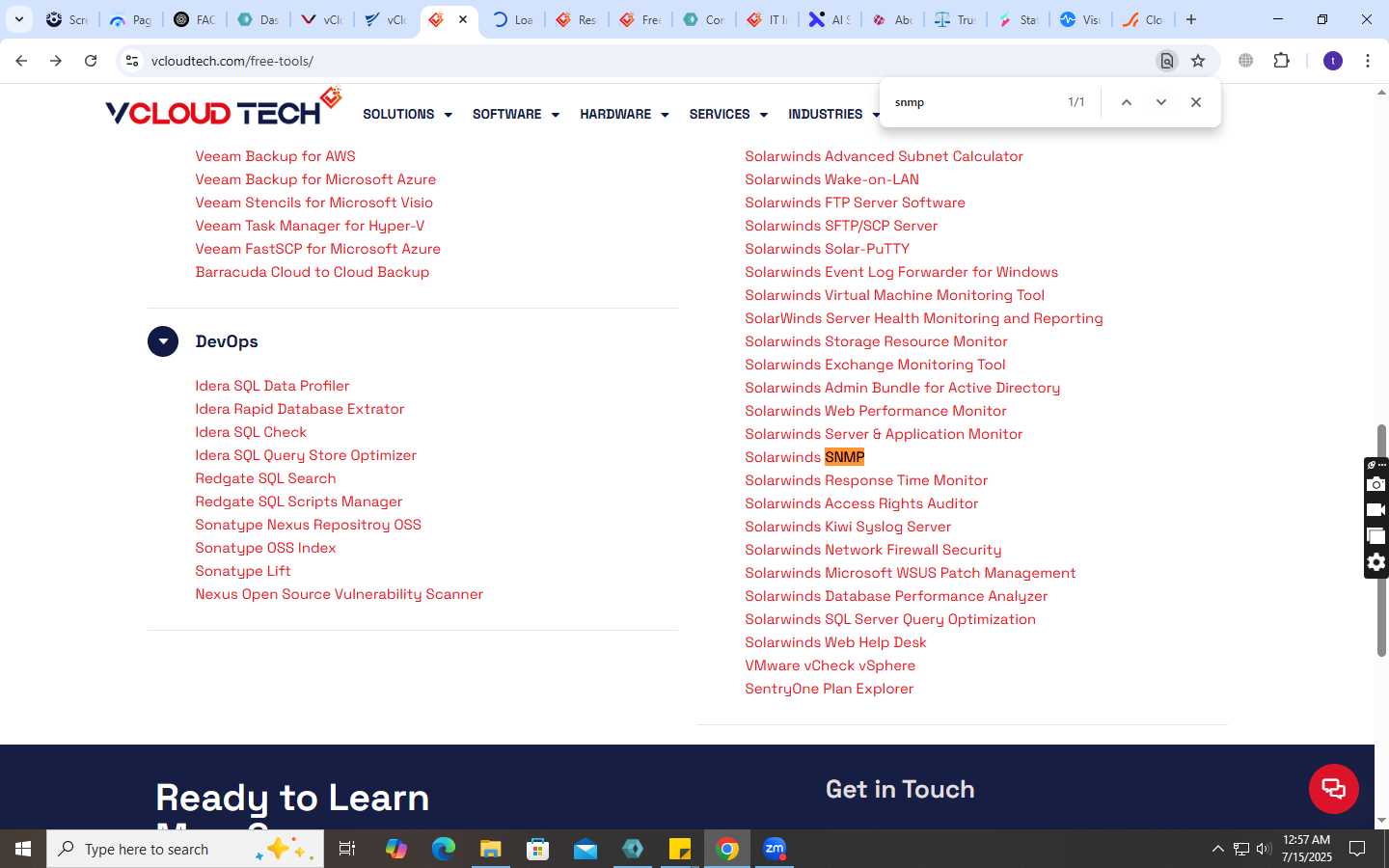Switch to the Vis browser tab

click(x=1080, y=19)
